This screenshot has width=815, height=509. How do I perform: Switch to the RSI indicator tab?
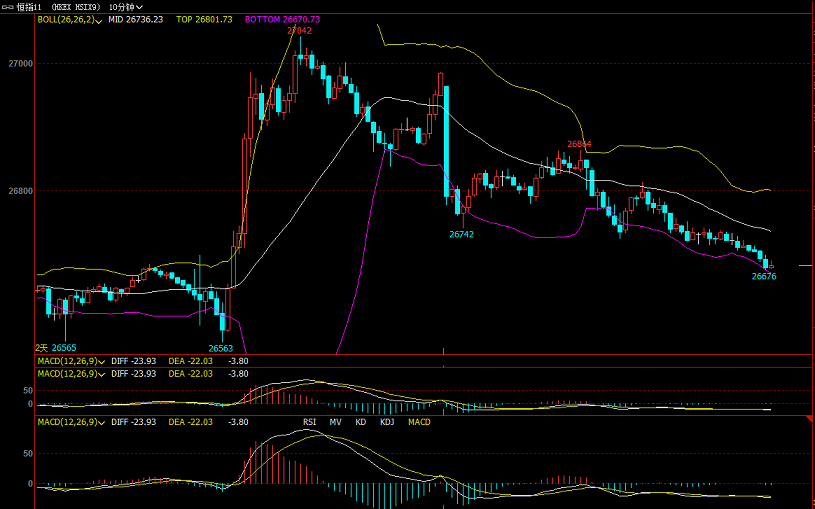310,422
